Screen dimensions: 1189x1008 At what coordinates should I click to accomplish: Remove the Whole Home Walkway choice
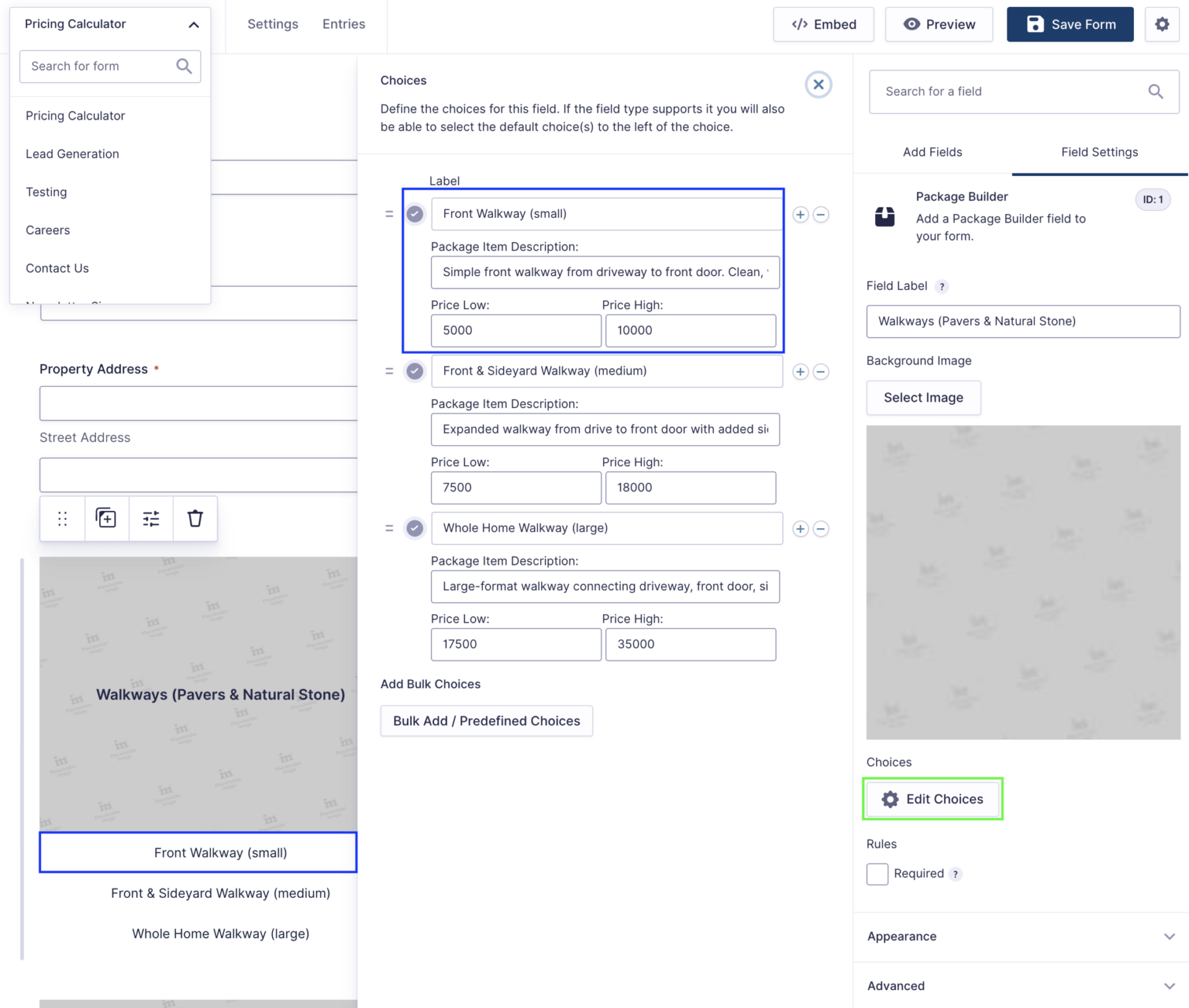point(821,529)
